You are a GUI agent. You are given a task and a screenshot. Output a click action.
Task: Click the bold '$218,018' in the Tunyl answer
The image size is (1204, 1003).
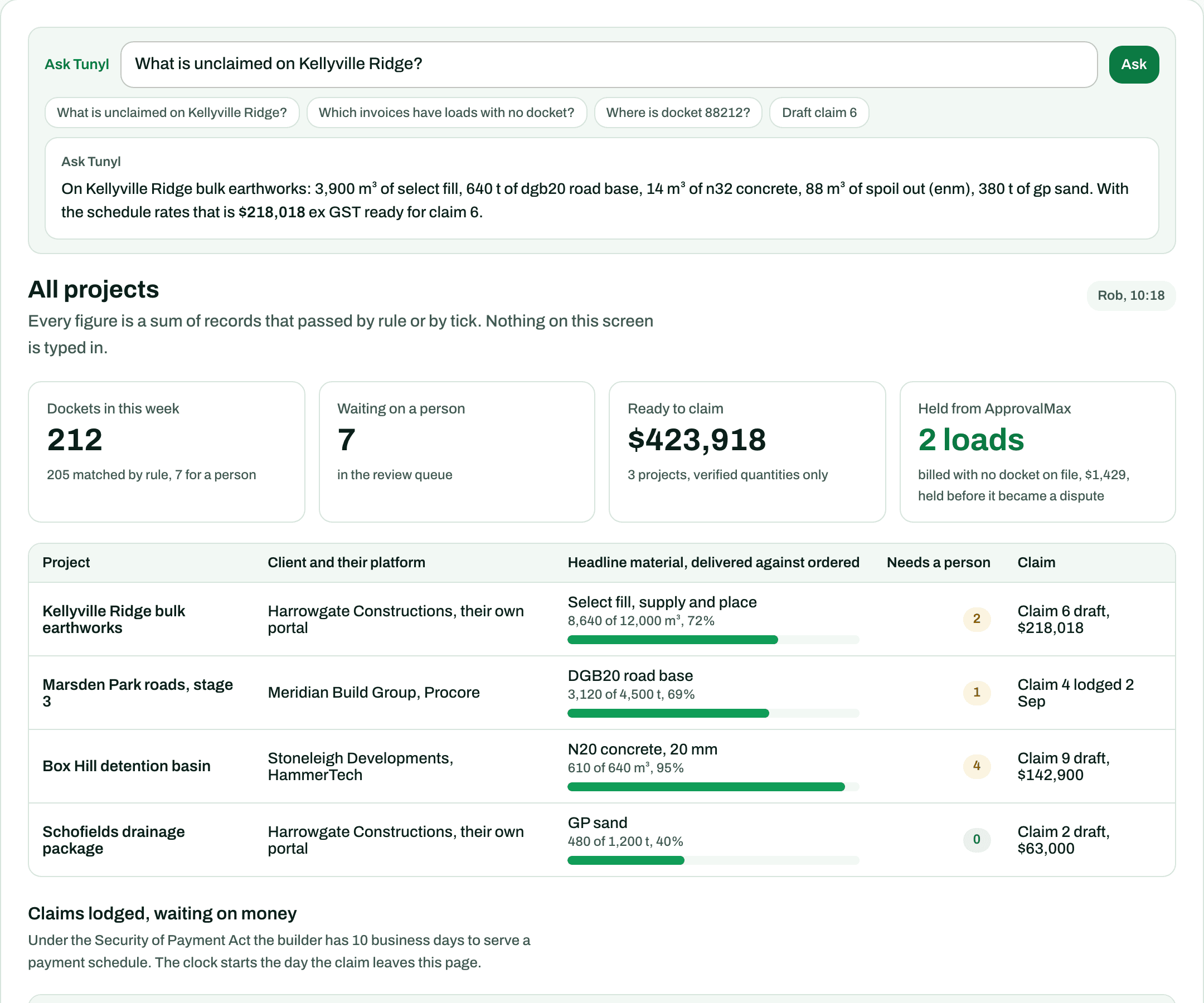click(x=271, y=212)
